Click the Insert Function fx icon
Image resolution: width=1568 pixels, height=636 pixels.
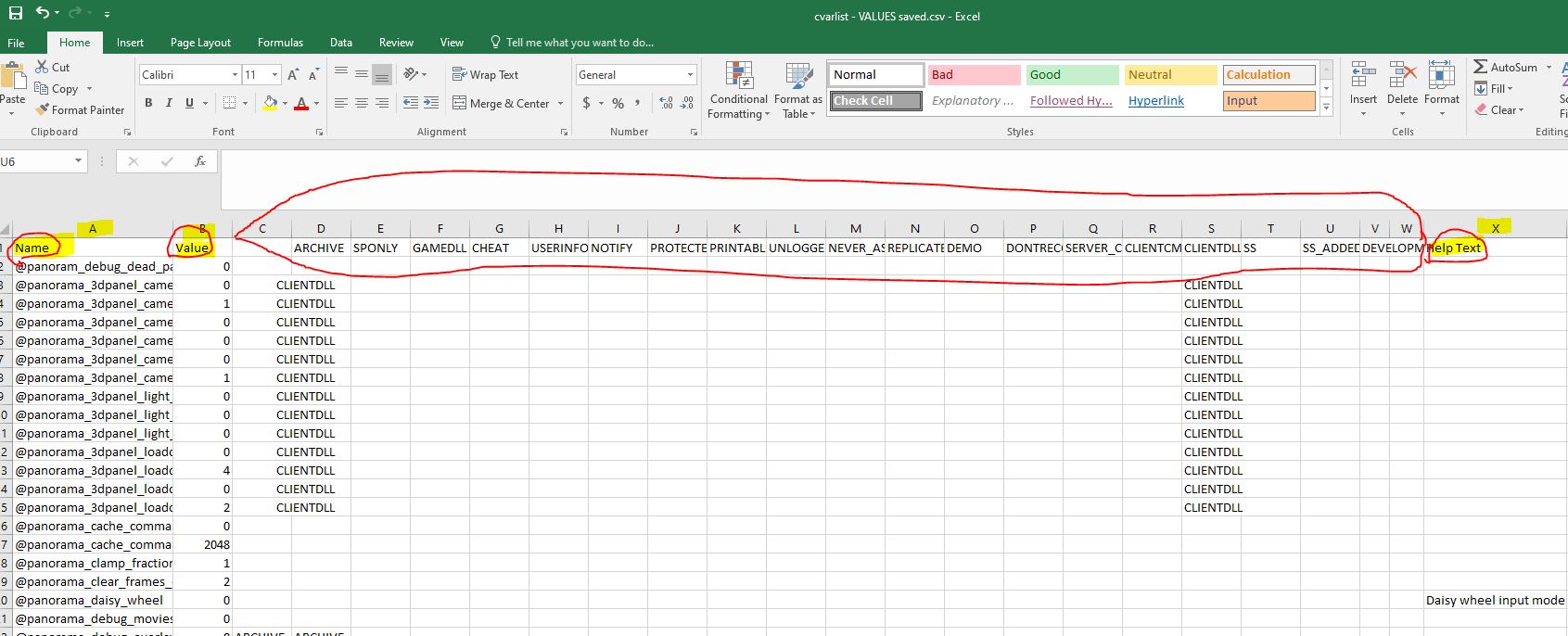coord(199,161)
